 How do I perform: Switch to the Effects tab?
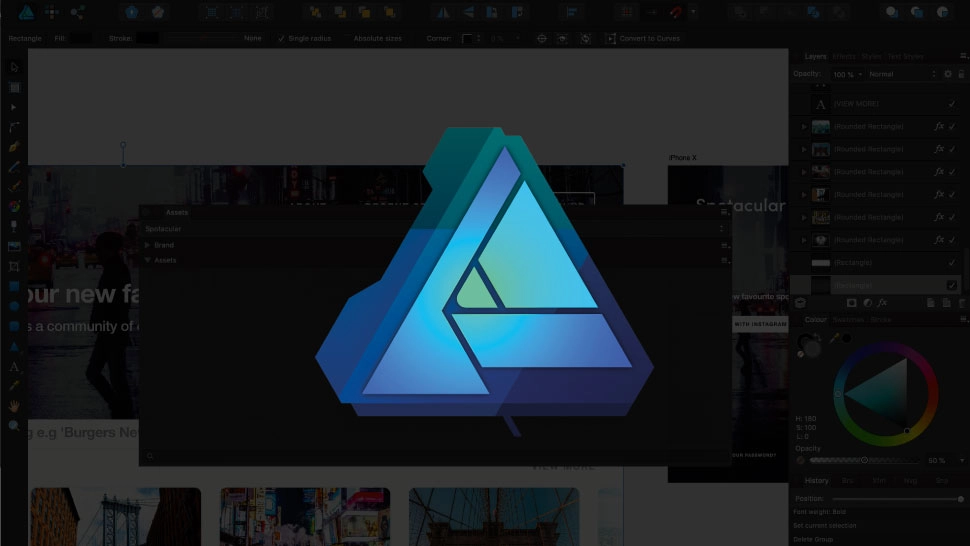(844, 56)
